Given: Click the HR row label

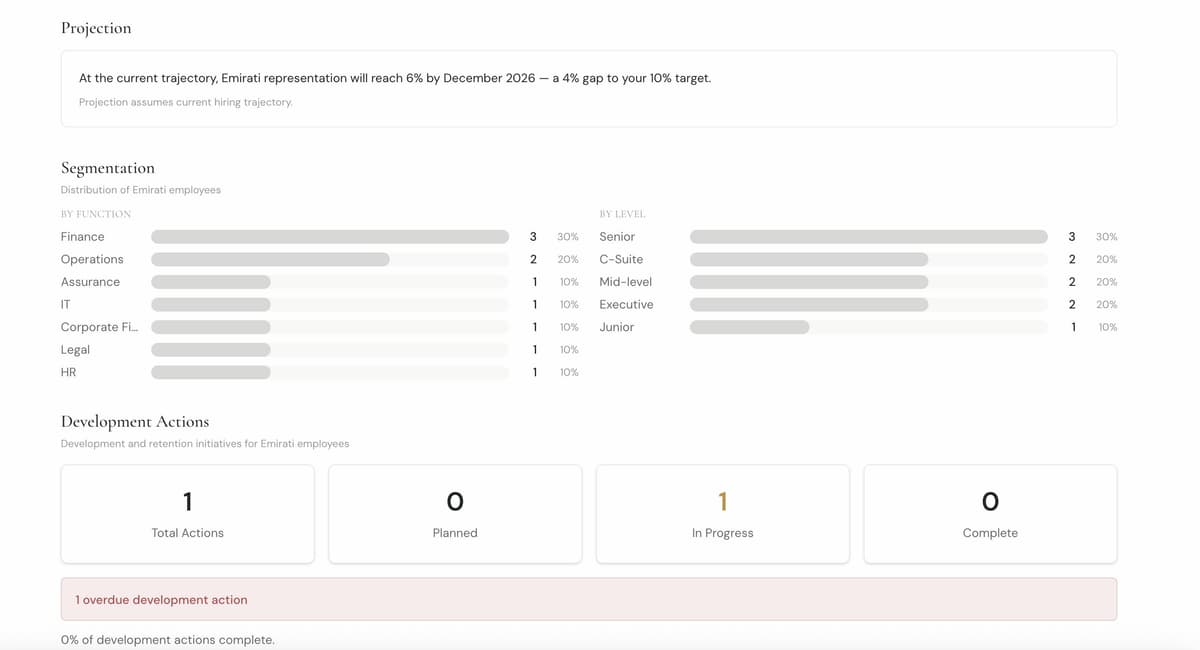Looking at the screenshot, I should click(x=68, y=372).
